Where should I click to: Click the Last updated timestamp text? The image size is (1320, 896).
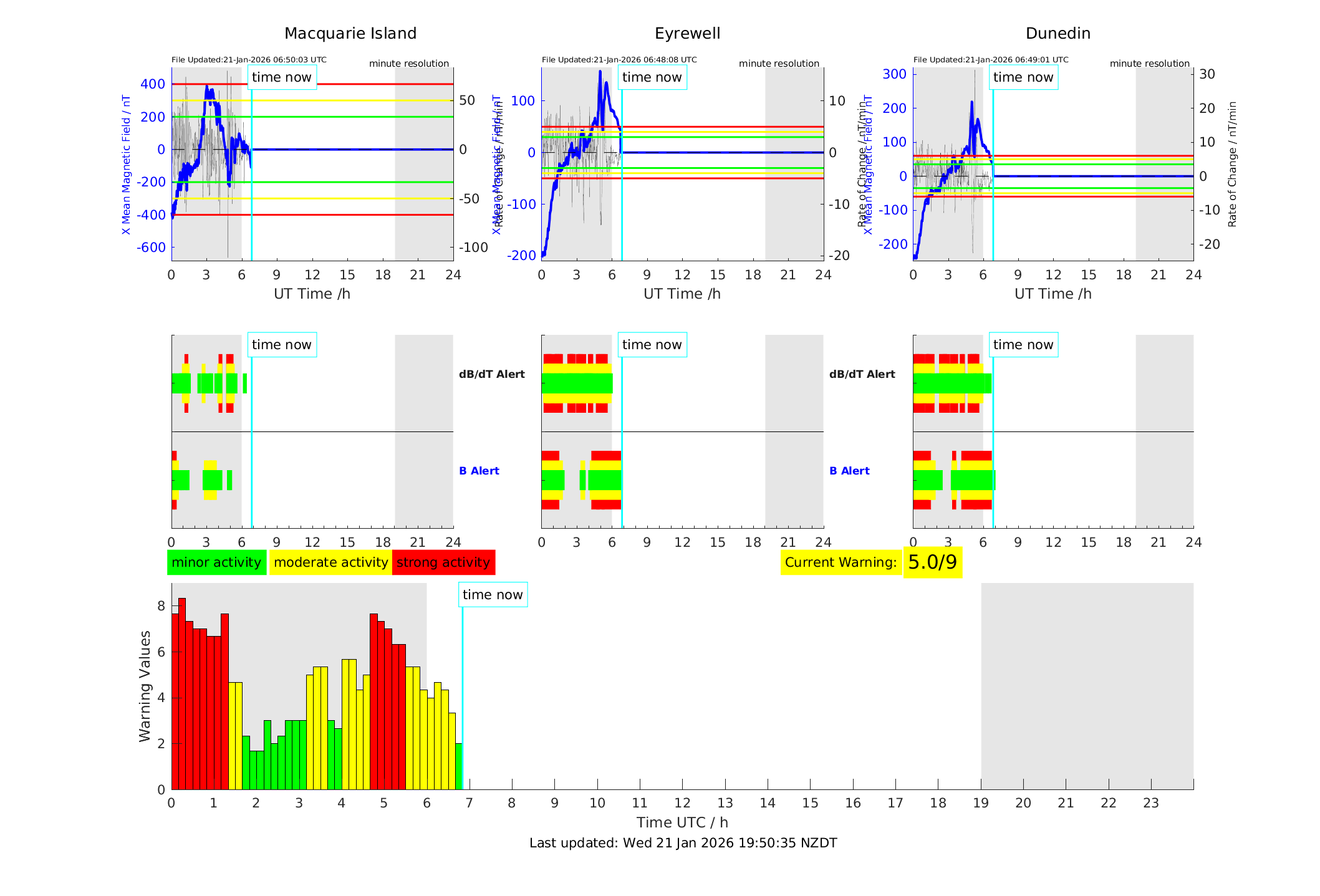pyautogui.click(x=683, y=843)
